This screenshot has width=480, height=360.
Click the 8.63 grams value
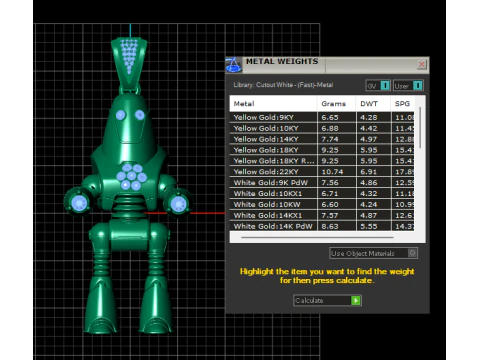click(330, 226)
